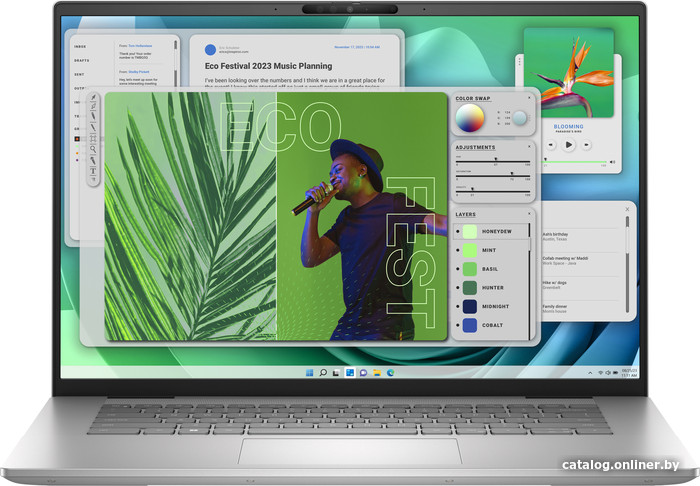The height and width of the screenshot is (486, 700).
Task: Launch Microsoft Edge from taskbar
Action: click(390, 372)
